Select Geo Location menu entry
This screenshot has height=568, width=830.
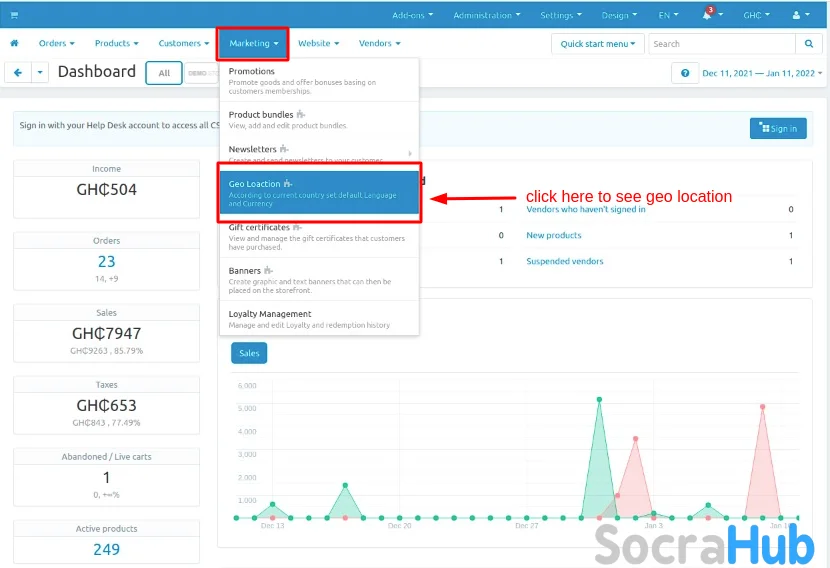tap(319, 193)
